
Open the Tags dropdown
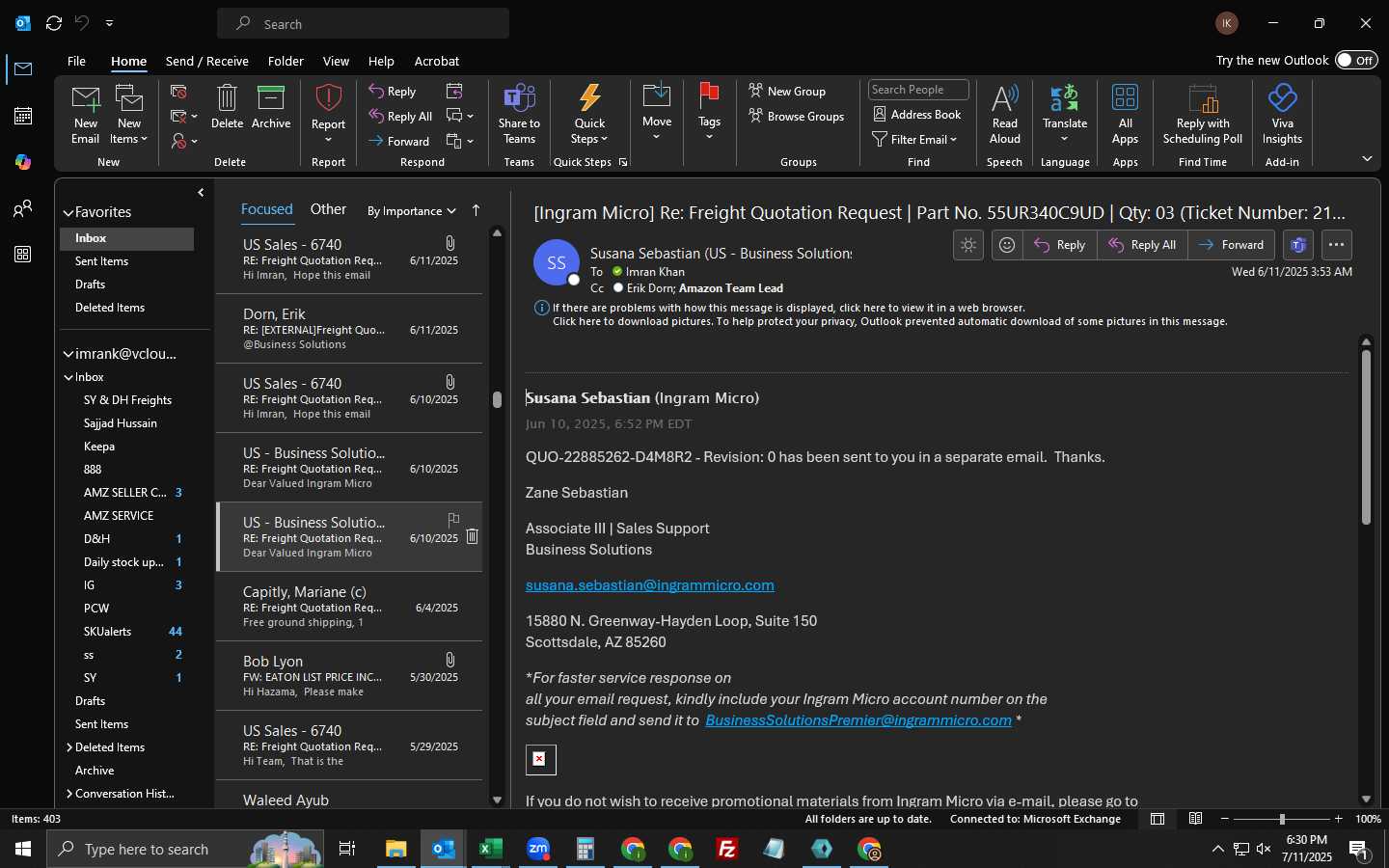709,114
